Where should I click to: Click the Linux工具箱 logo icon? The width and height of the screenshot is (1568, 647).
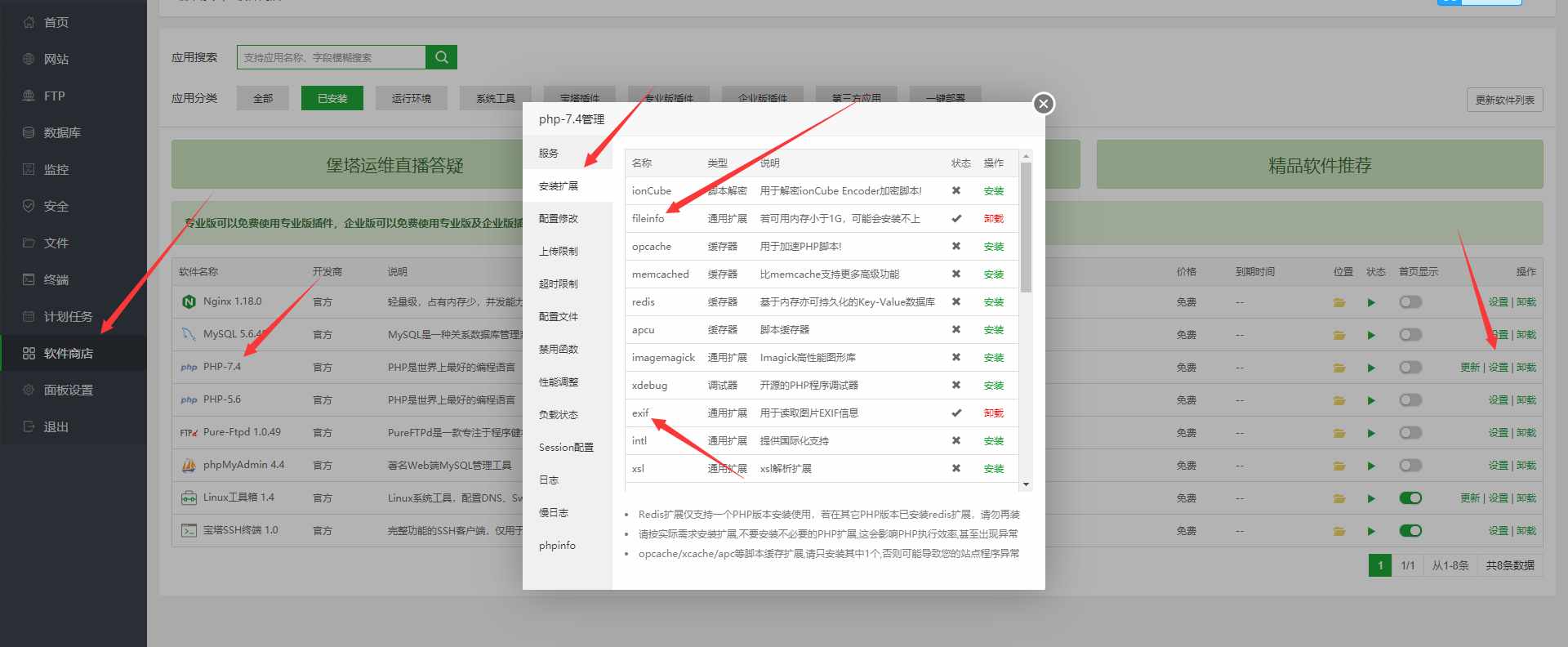click(x=189, y=498)
